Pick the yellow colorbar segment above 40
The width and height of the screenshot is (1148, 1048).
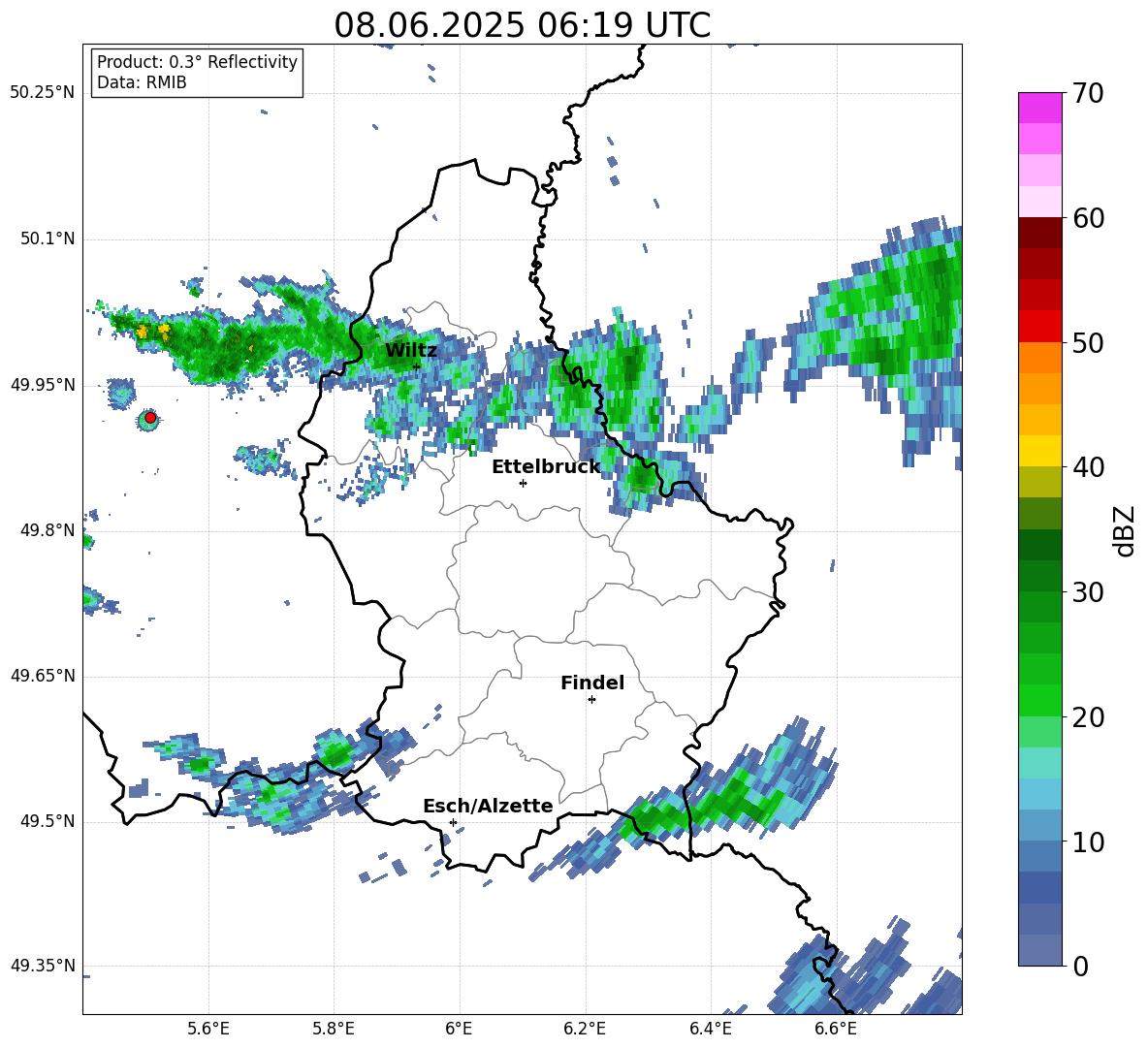(1039, 451)
